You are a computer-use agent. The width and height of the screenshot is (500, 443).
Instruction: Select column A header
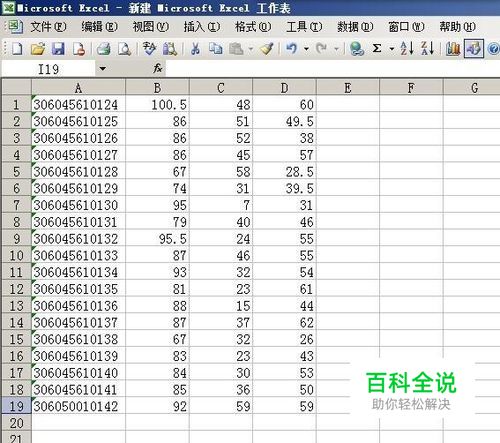point(78,87)
